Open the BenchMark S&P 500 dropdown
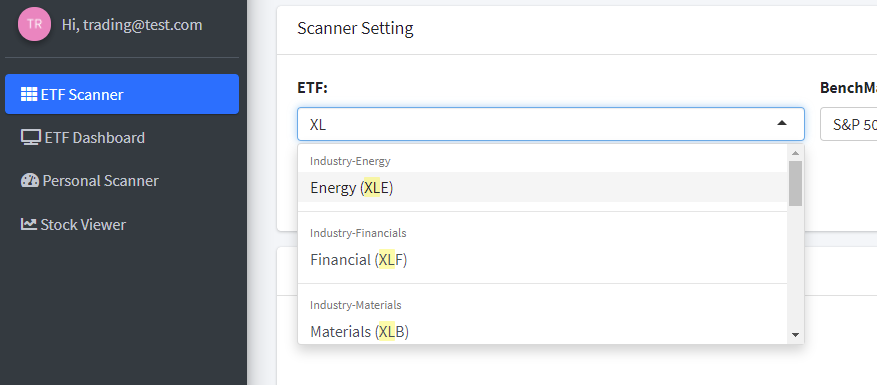The width and height of the screenshot is (877, 385). pos(848,124)
